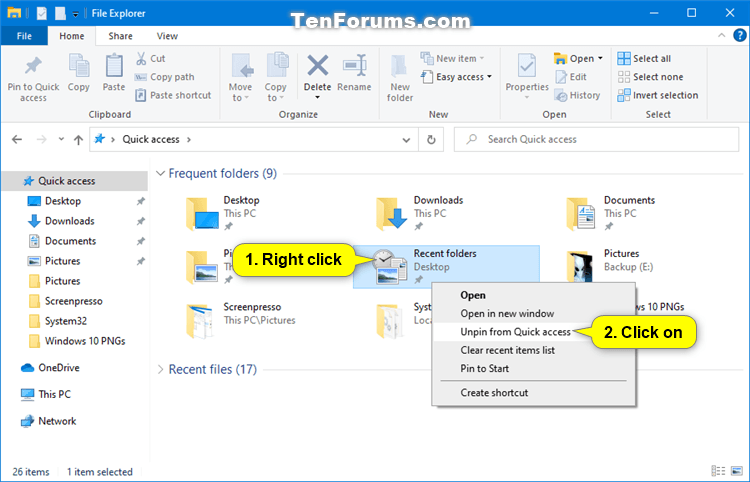Choose Open in the context menu

pos(533,295)
